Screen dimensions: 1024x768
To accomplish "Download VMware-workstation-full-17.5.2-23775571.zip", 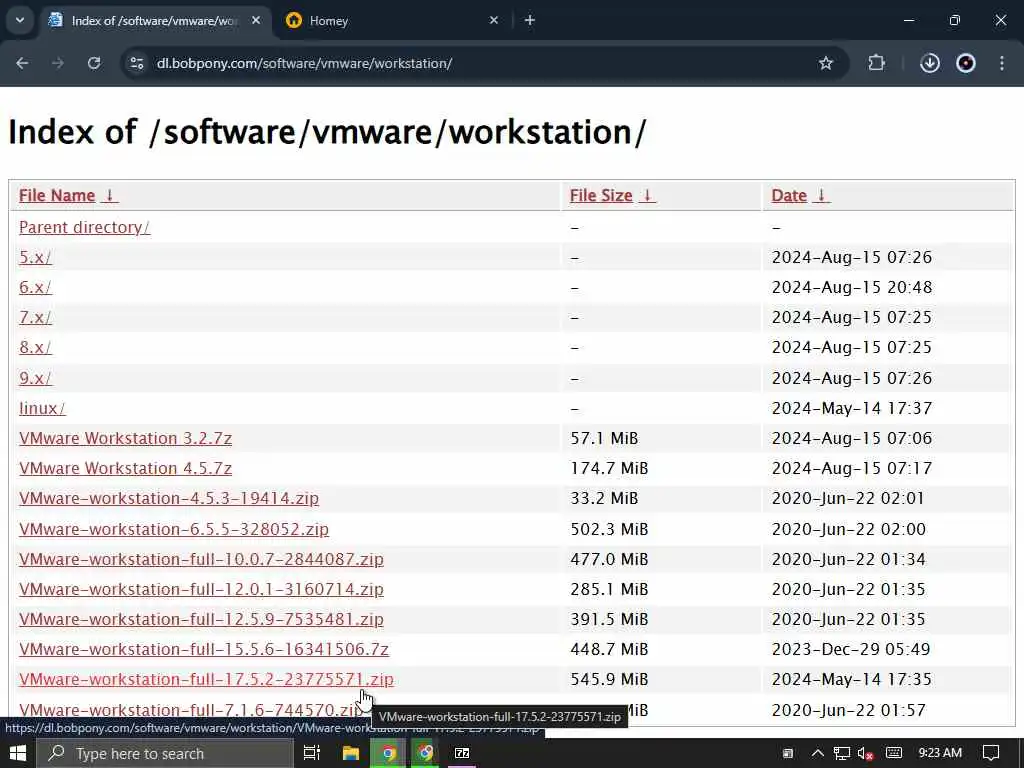I will pyautogui.click(x=206, y=679).
